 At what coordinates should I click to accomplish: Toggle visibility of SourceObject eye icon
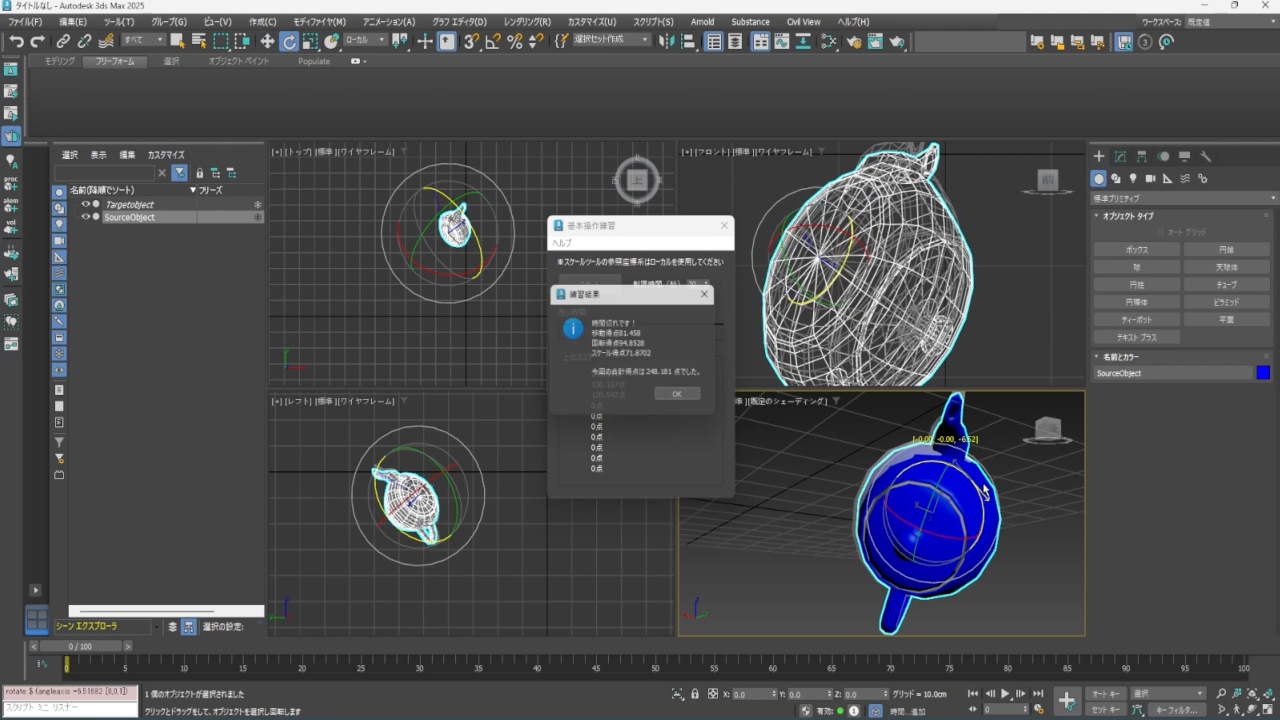(85, 217)
